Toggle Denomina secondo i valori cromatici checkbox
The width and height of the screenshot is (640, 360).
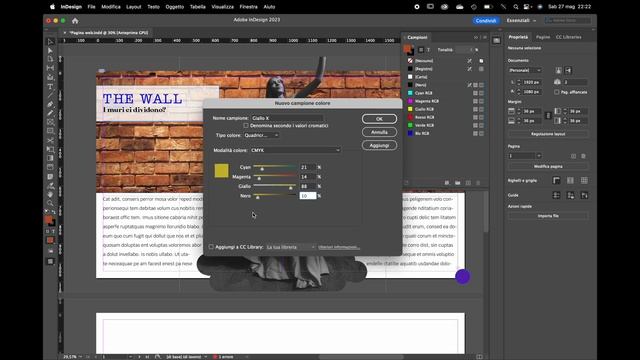246,126
